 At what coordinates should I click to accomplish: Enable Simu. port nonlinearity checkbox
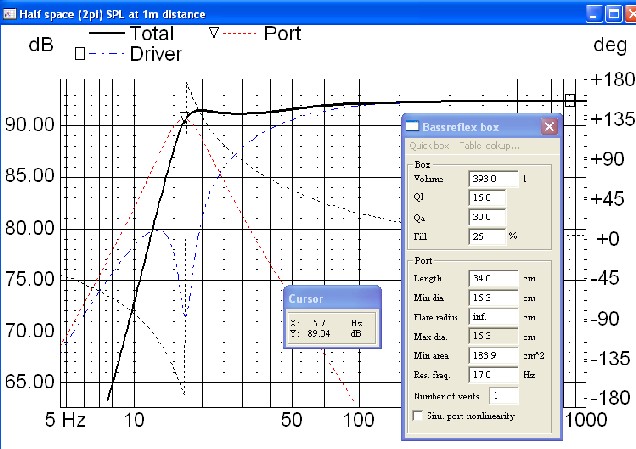coord(417,416)
